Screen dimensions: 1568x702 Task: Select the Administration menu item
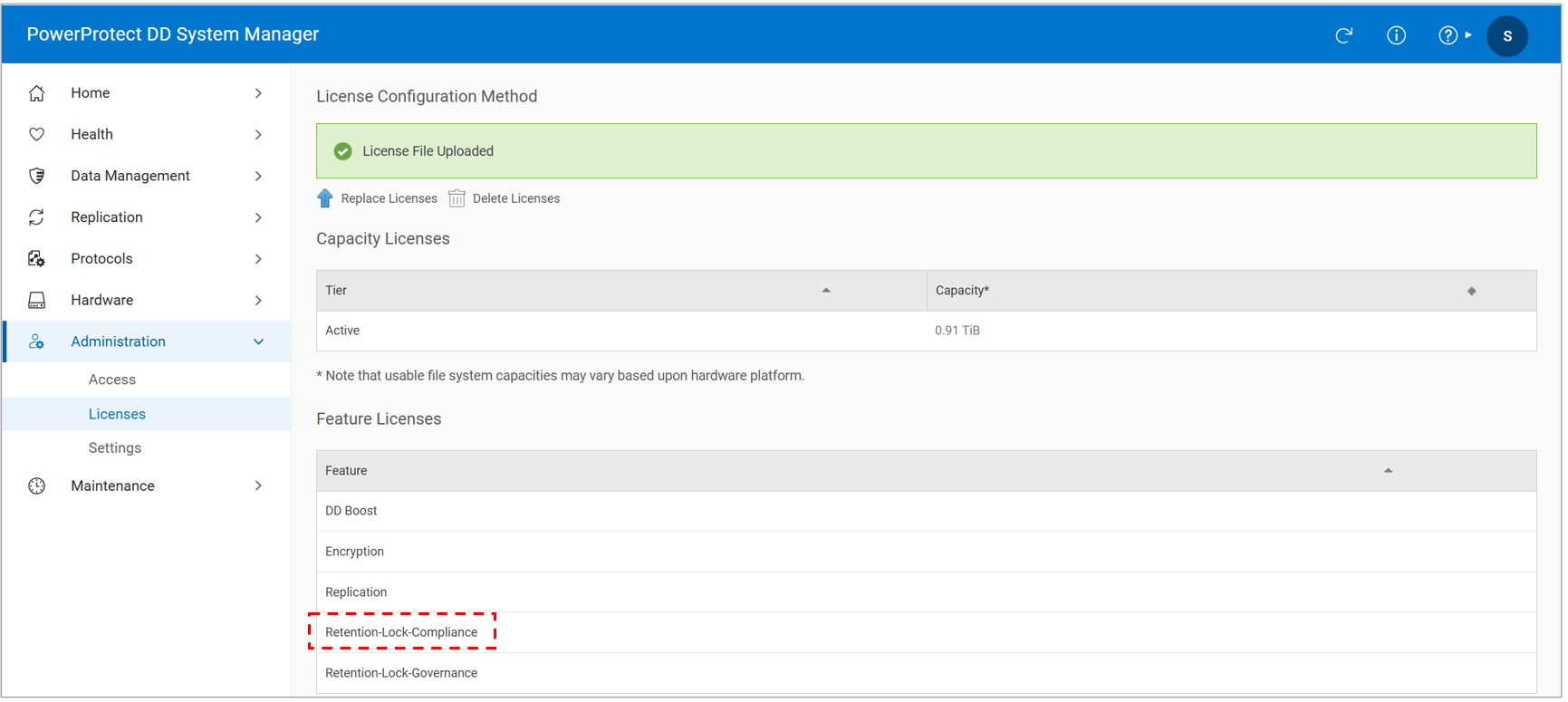point(147,341)
